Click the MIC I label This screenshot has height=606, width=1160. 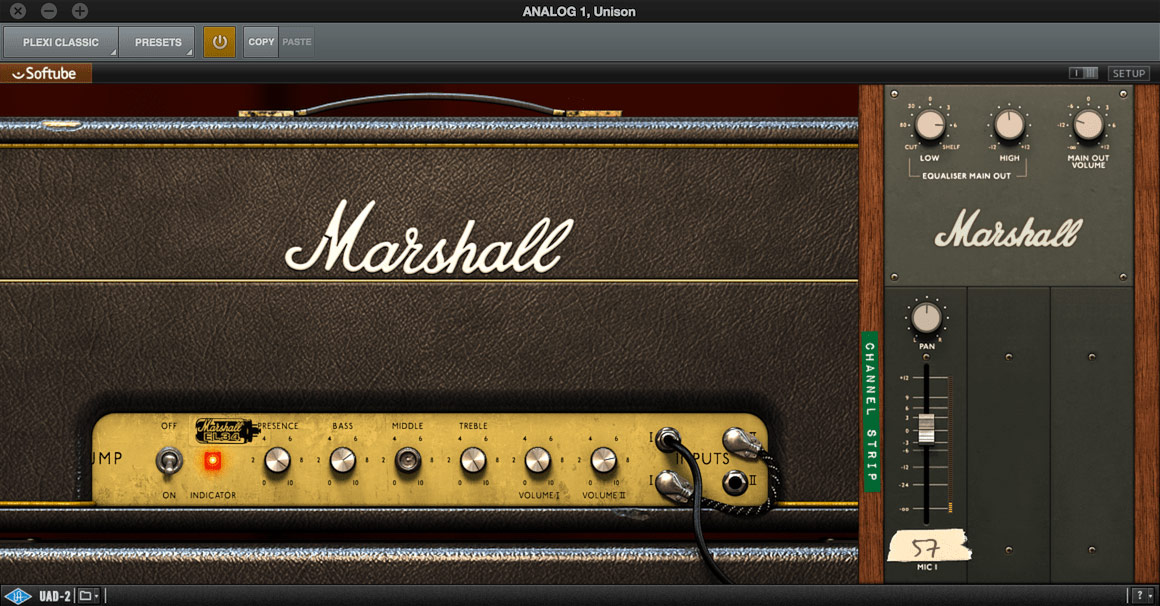[x=927, y=568]
